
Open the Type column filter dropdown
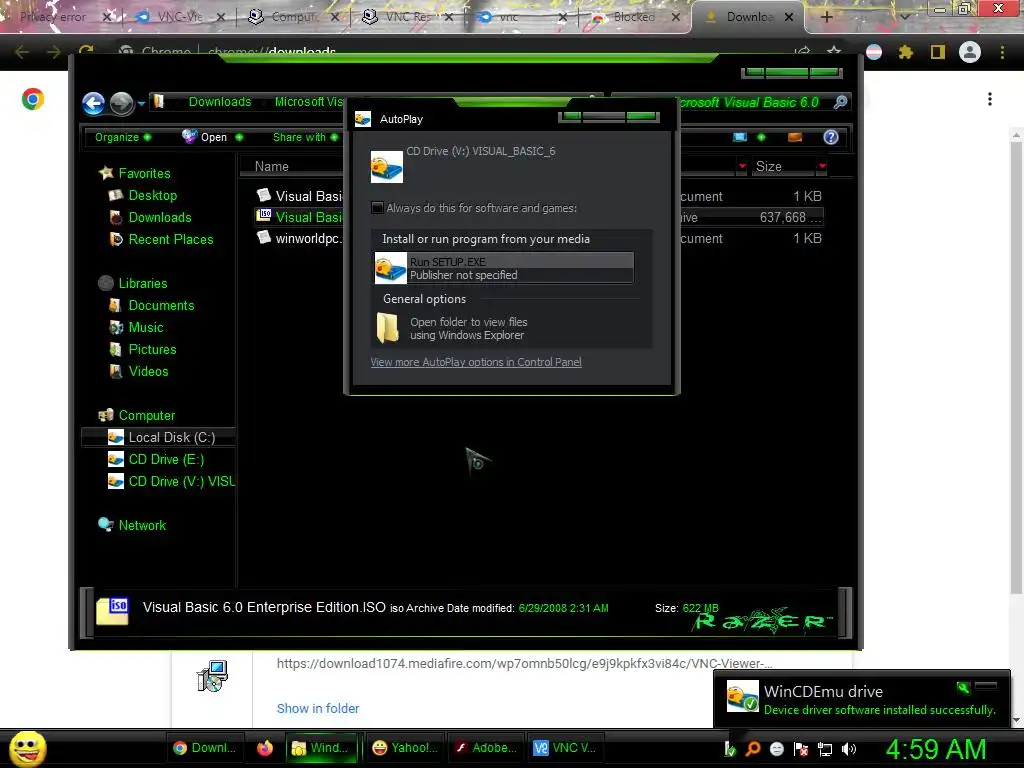click(742, 167)
